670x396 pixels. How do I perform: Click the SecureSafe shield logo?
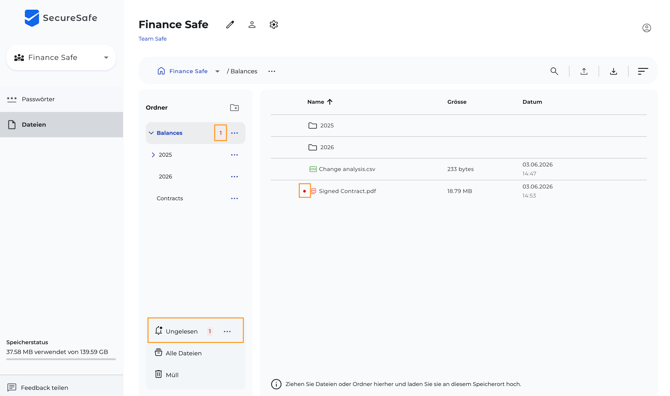[32, 18]
